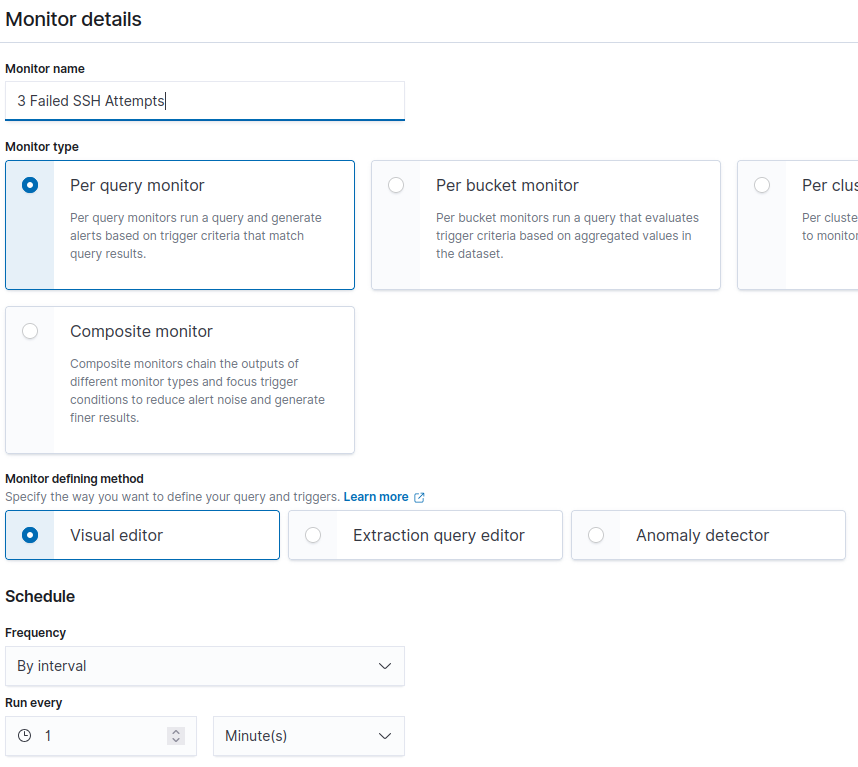Image resolution: width=858 pixels, height=767 pixels.
Task: Choose the Anomaly detector radio button
Action: point(596,535)
